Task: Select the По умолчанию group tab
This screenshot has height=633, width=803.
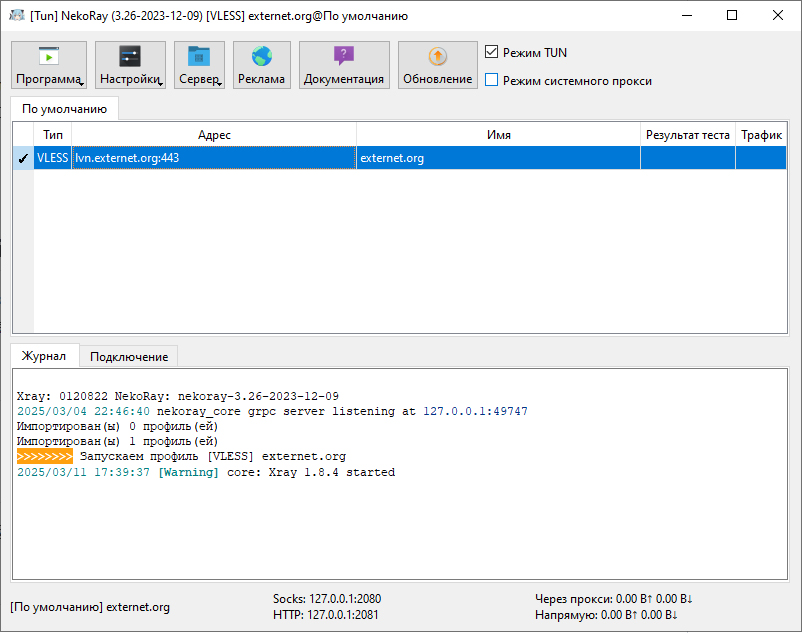Action: pos(64,108)
